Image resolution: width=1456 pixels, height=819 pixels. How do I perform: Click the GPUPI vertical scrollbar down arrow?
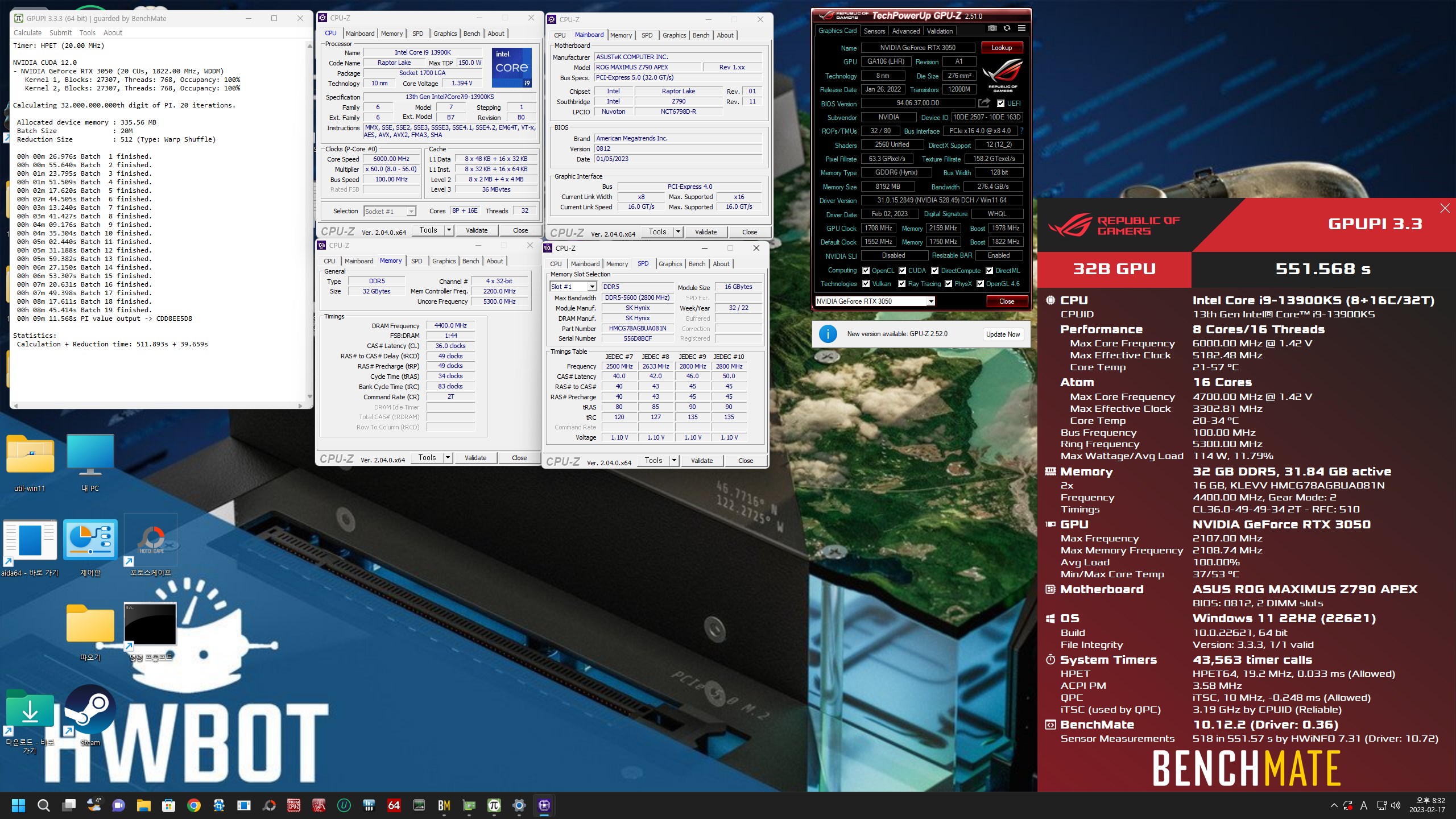pos(309,396)
